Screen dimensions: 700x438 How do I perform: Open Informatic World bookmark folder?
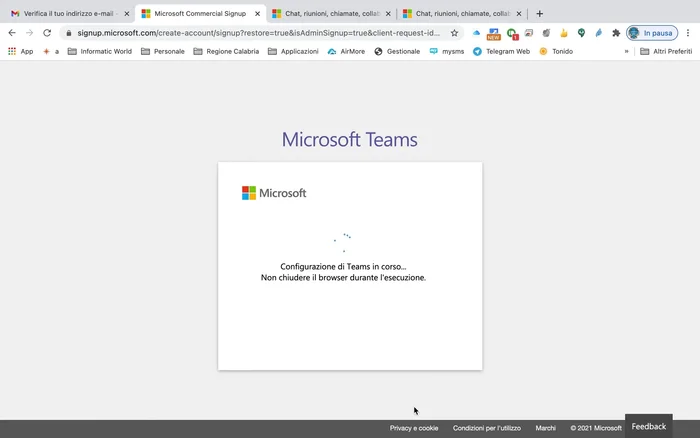100,51
